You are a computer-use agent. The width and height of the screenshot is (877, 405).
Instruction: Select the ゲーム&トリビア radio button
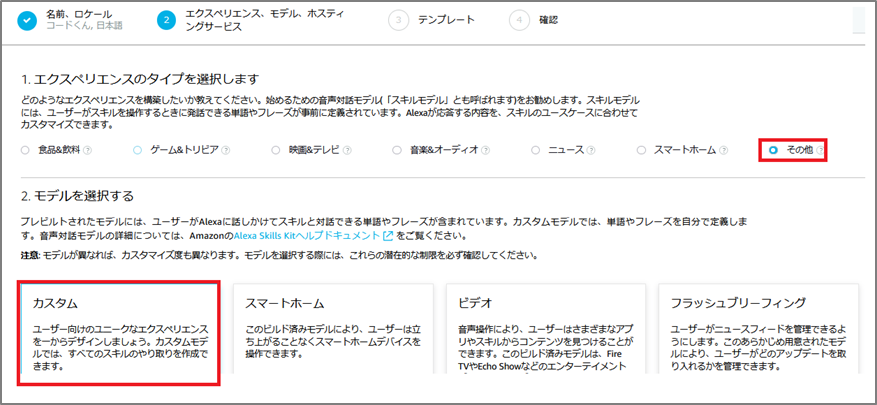tap(138, 150)
